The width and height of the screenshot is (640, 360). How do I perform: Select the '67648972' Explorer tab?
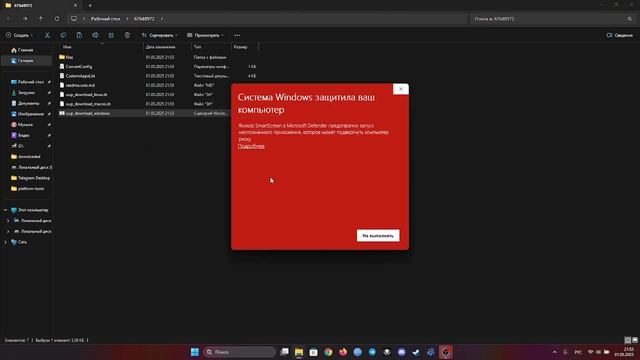click(x=41, y=6)
